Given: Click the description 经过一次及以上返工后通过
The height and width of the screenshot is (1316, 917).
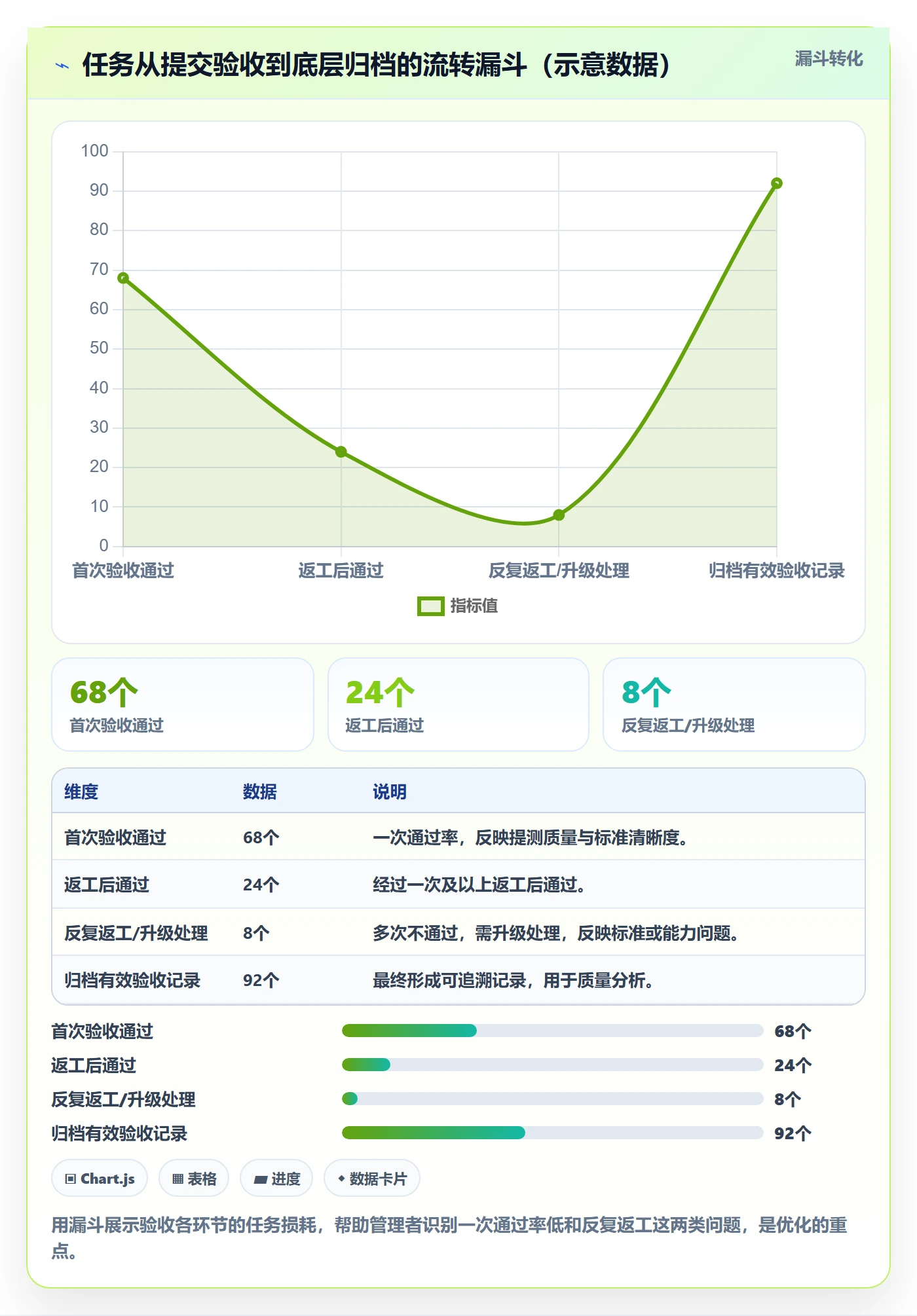Looking at the screenshot, I should point(479,885).
